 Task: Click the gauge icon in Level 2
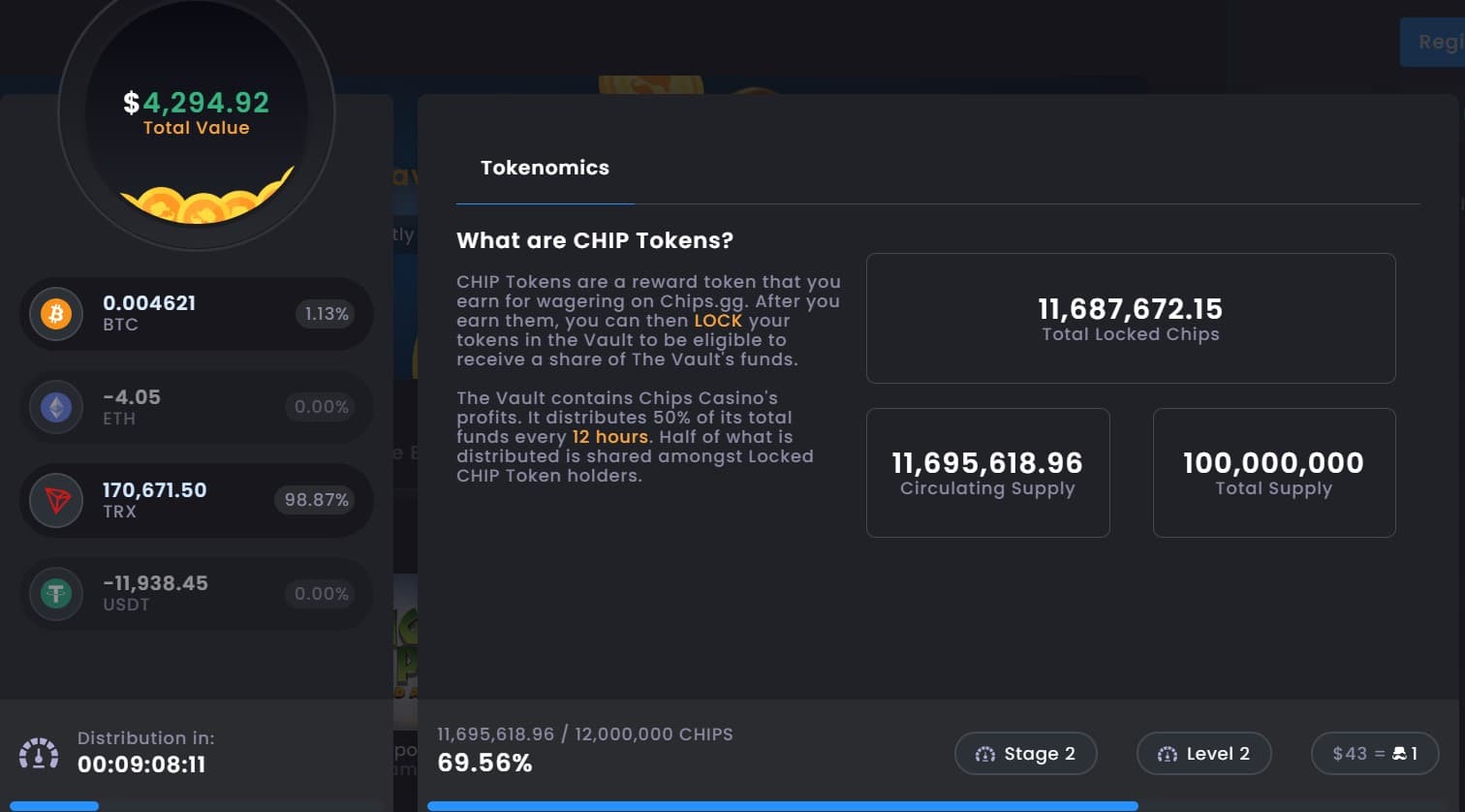[1167, 754]
